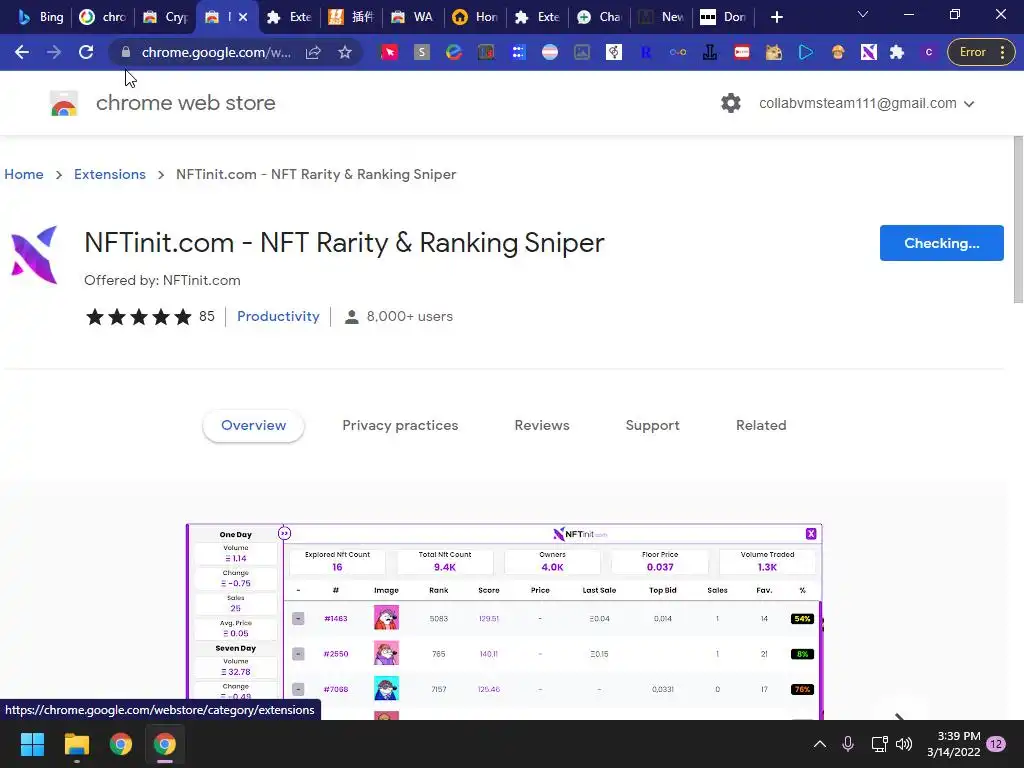Open the gray picture extension icon
The height and width of the screenshot is (768, 1024).
click(x=582, y=52)
